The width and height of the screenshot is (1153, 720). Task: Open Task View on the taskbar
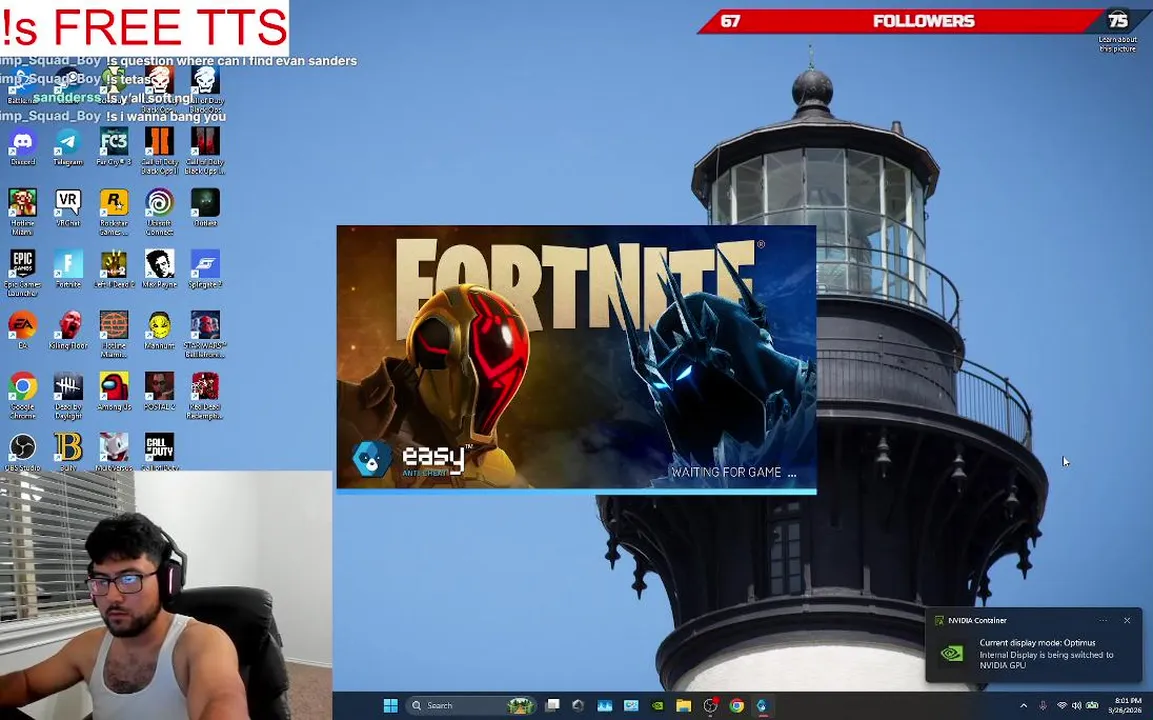click(552, 705)
